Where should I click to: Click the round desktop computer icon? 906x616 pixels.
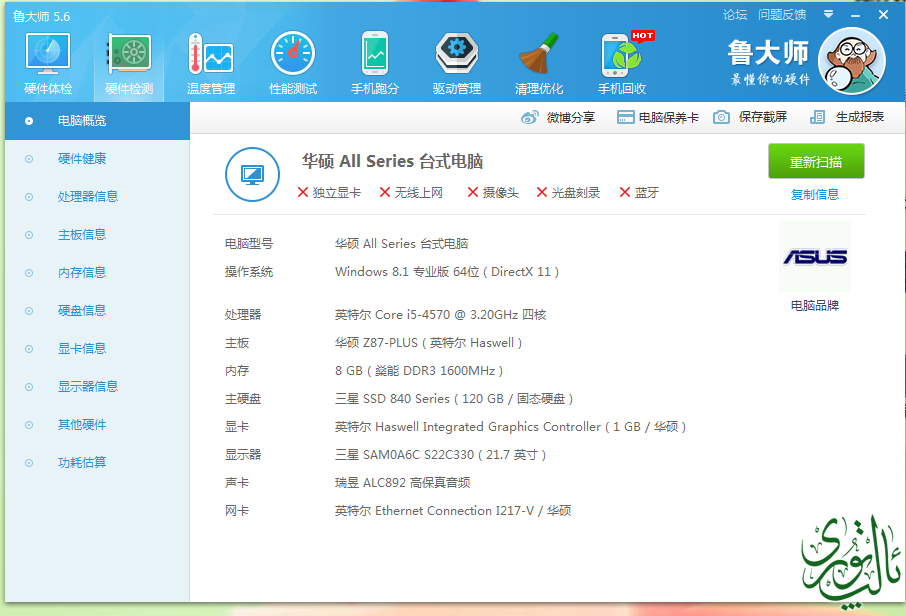click(253, 175)
